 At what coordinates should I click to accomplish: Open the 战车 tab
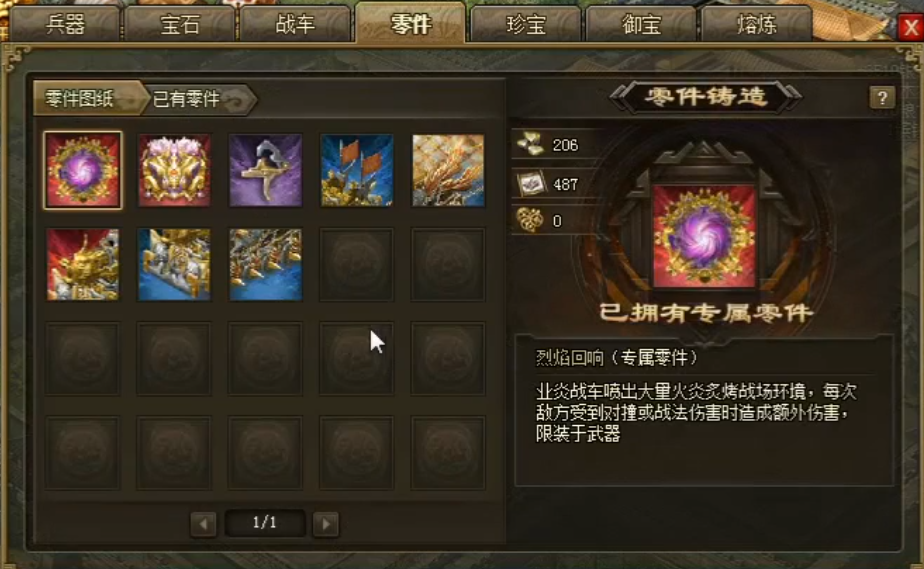pos(295,24)
